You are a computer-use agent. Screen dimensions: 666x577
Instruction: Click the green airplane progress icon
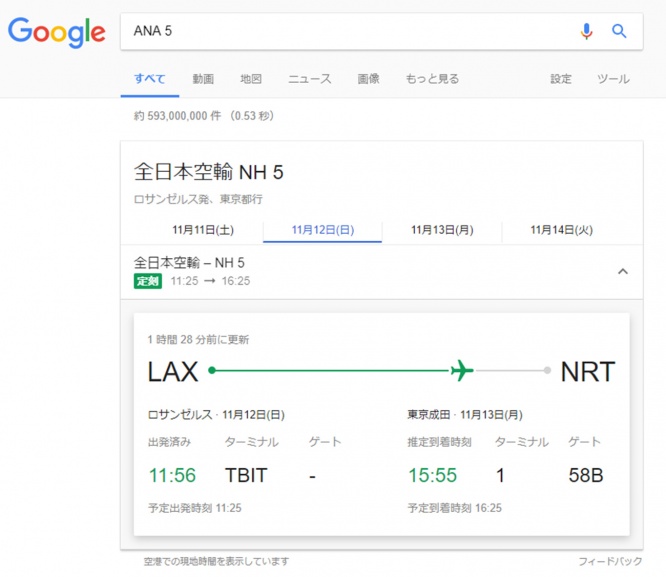click(x=462, y=370)
